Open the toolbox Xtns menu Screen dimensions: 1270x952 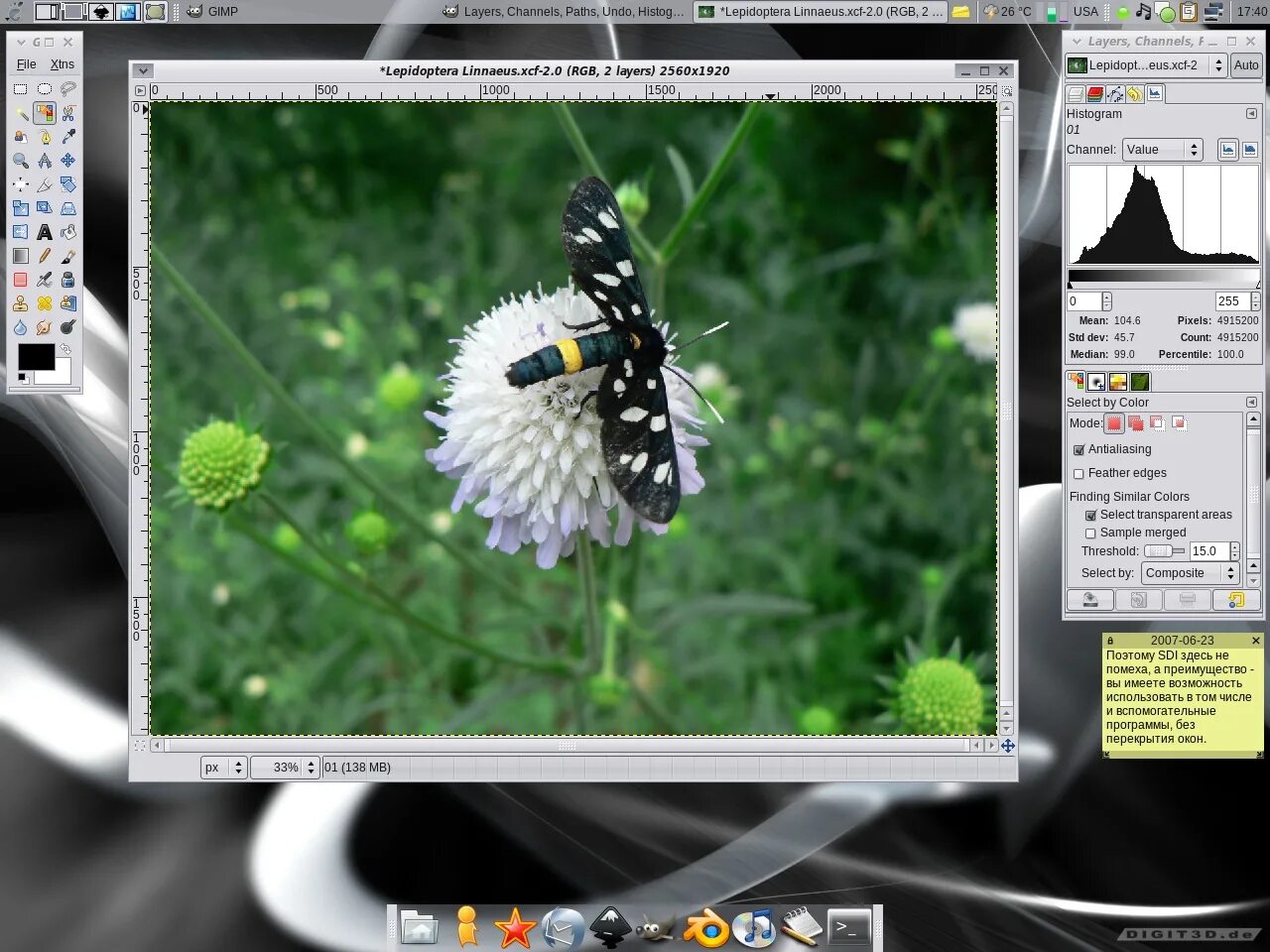63,64
